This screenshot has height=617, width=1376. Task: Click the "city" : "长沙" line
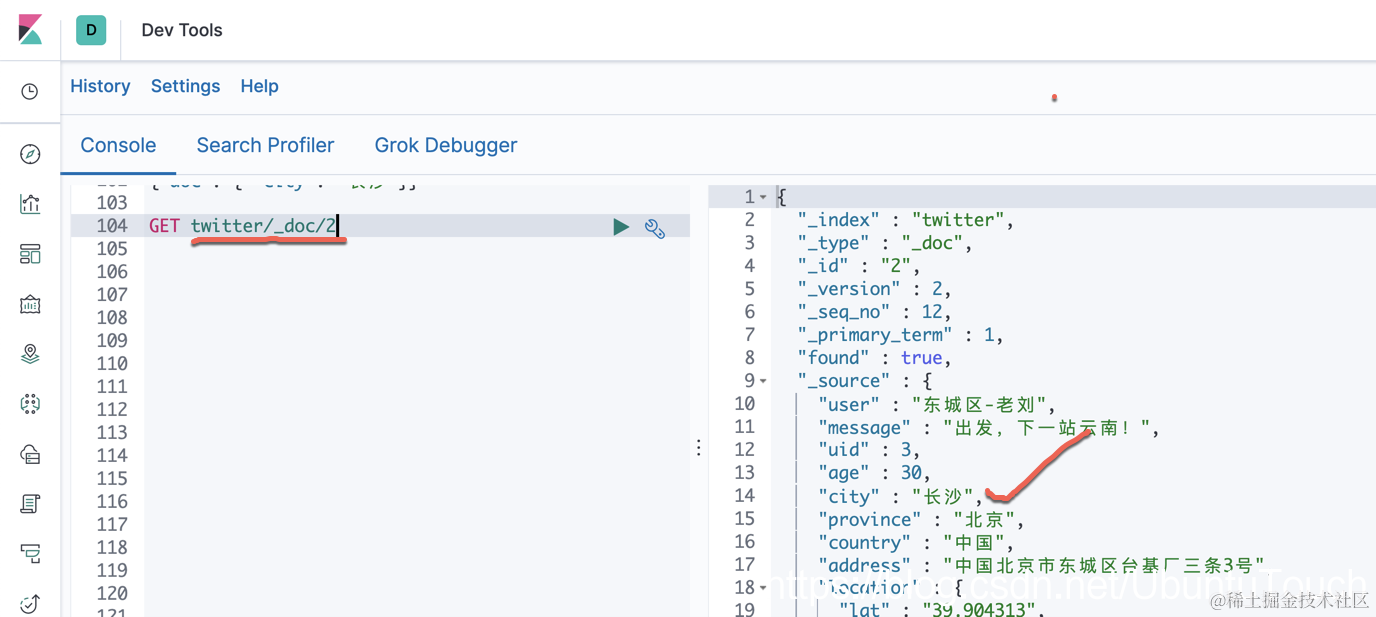click(900, 496)
